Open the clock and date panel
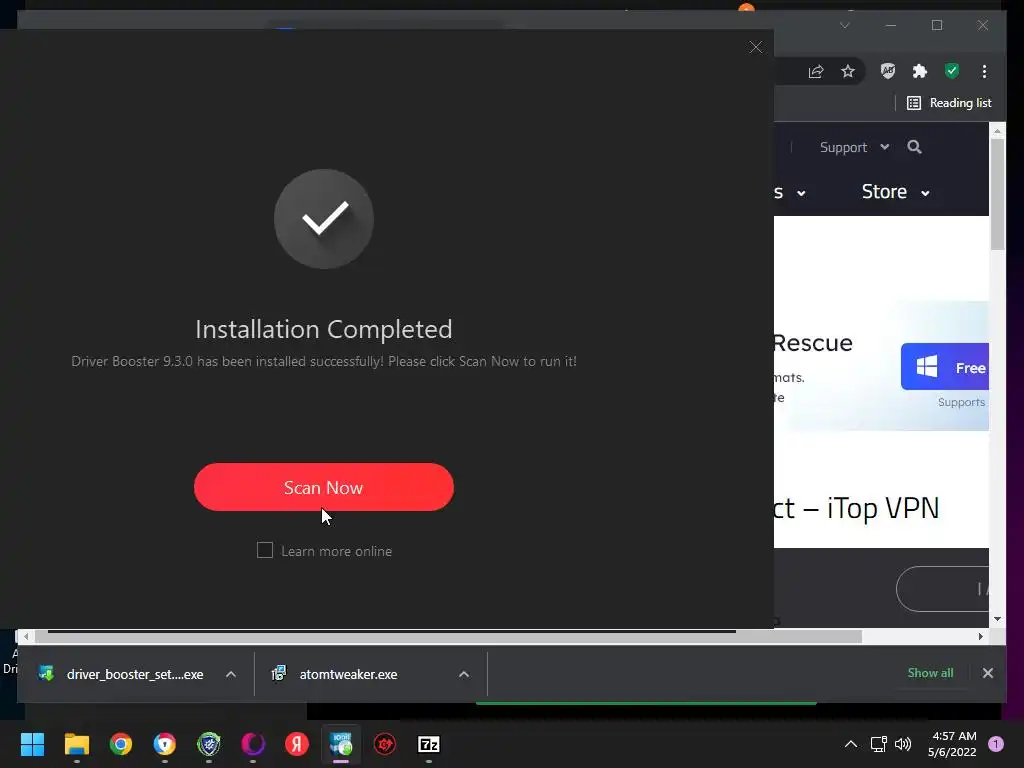The width and height of the screenshot is (1024, 768). 952,744
